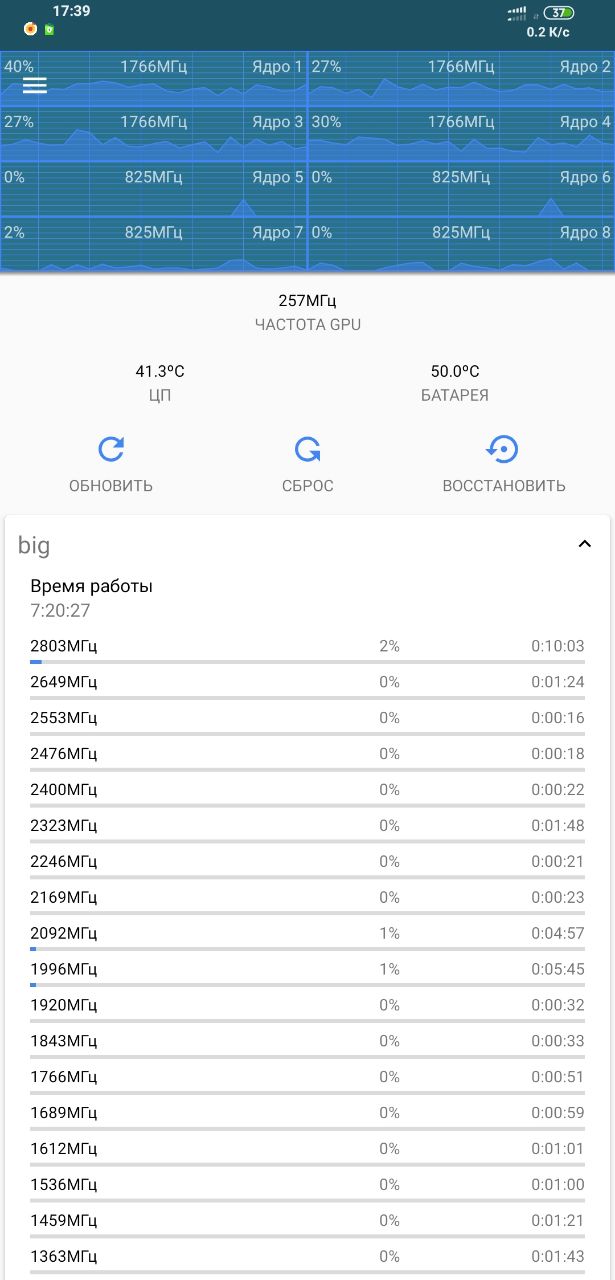The width and height of the screenshot is (615, 1280).
Task: Tap the Время работы uptime entry
Action: 92,598
